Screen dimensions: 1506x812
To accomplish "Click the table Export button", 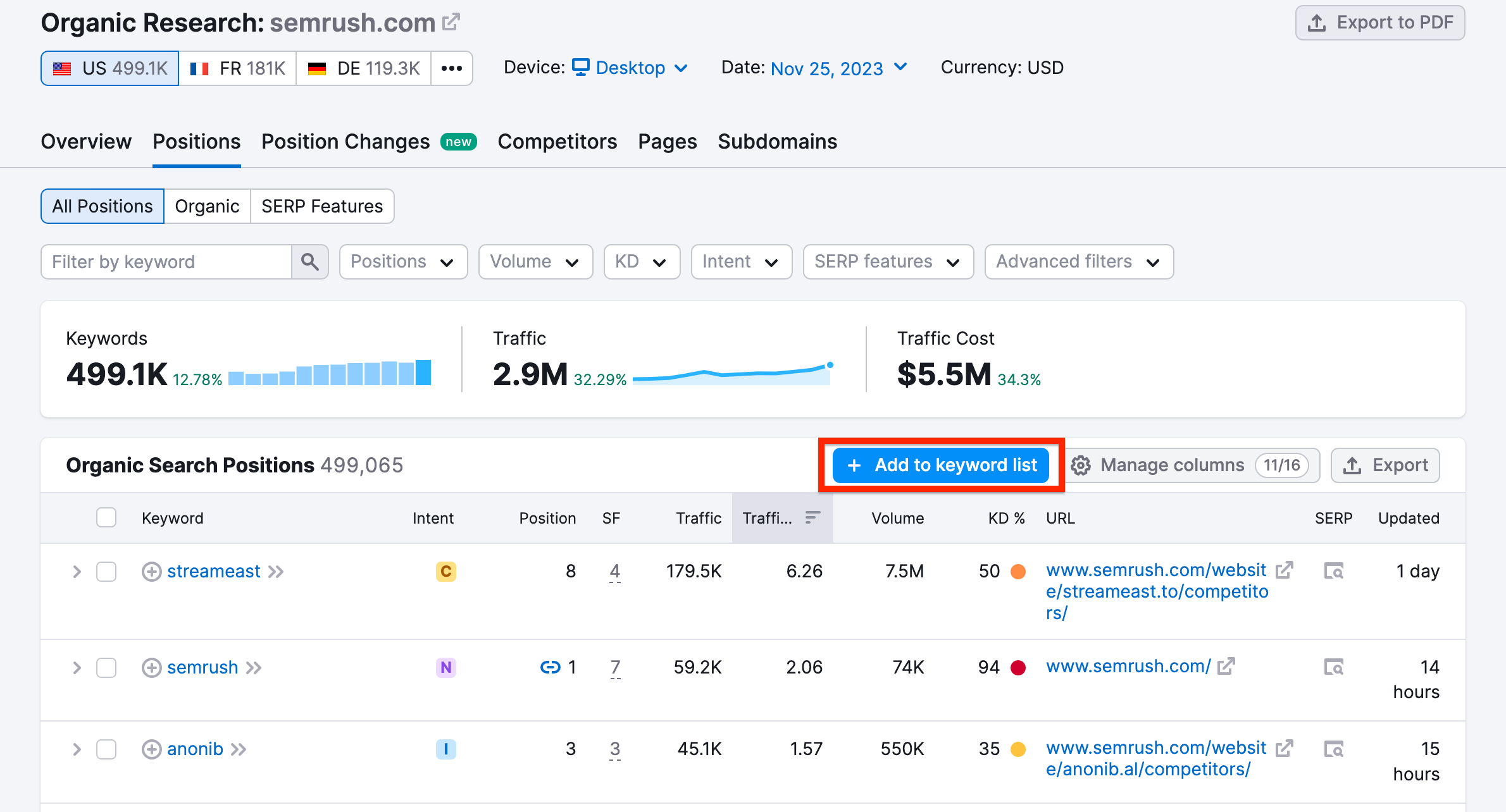I will tap(1385, 465).
